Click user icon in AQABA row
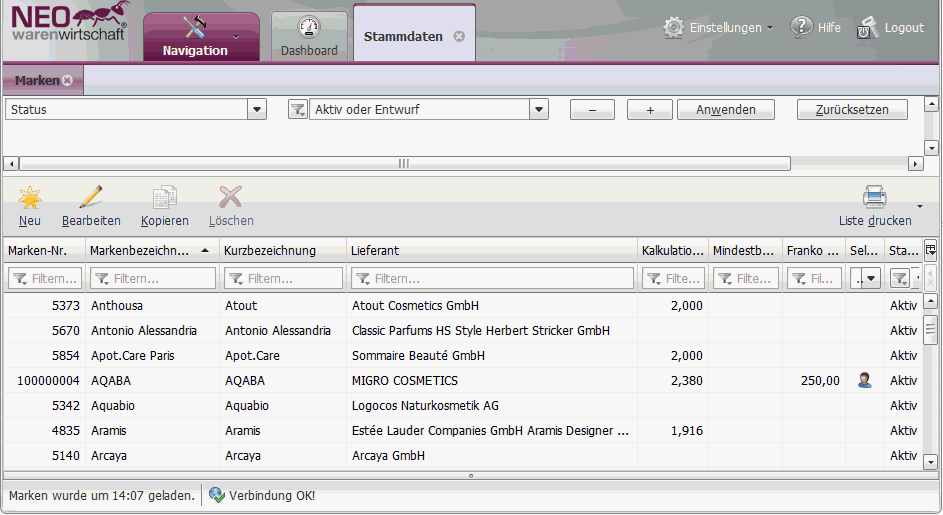 (x=865, y=380)
